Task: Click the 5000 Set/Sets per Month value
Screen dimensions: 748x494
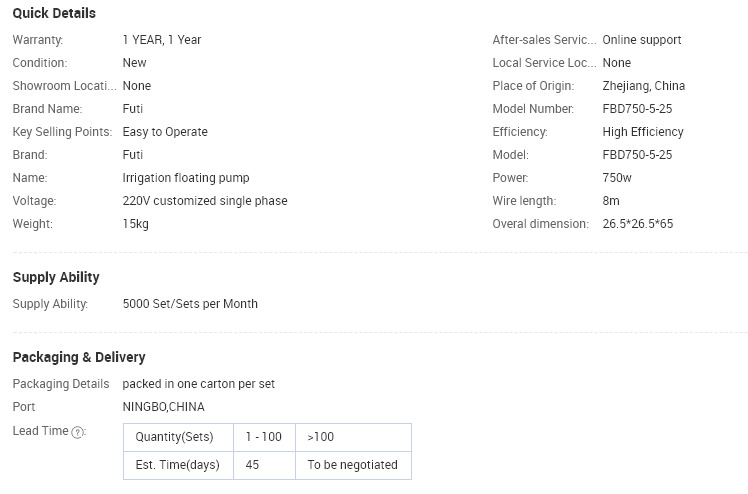Action: tap(190, 304)
